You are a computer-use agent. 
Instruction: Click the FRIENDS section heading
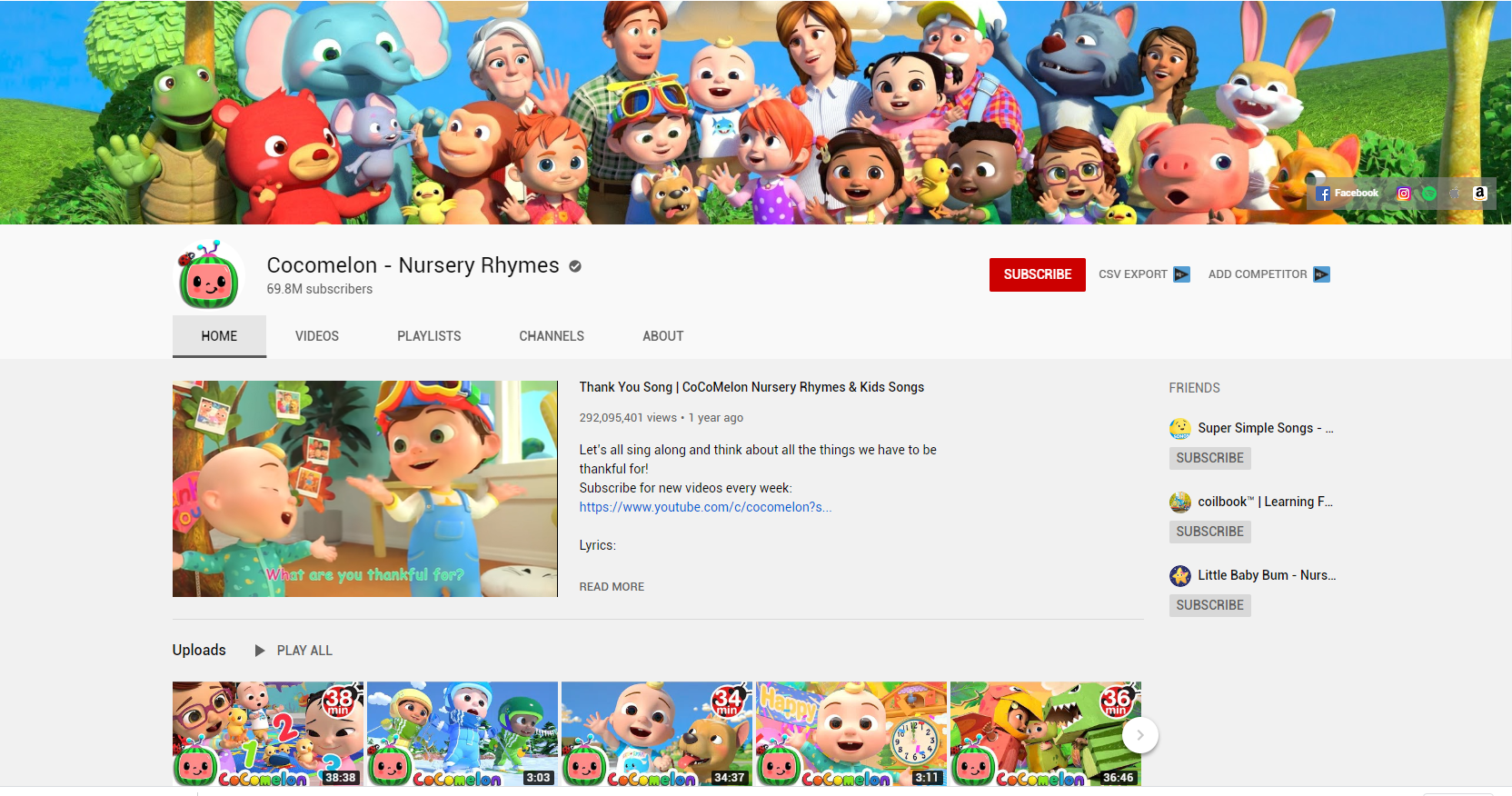tap(1194, 388)
